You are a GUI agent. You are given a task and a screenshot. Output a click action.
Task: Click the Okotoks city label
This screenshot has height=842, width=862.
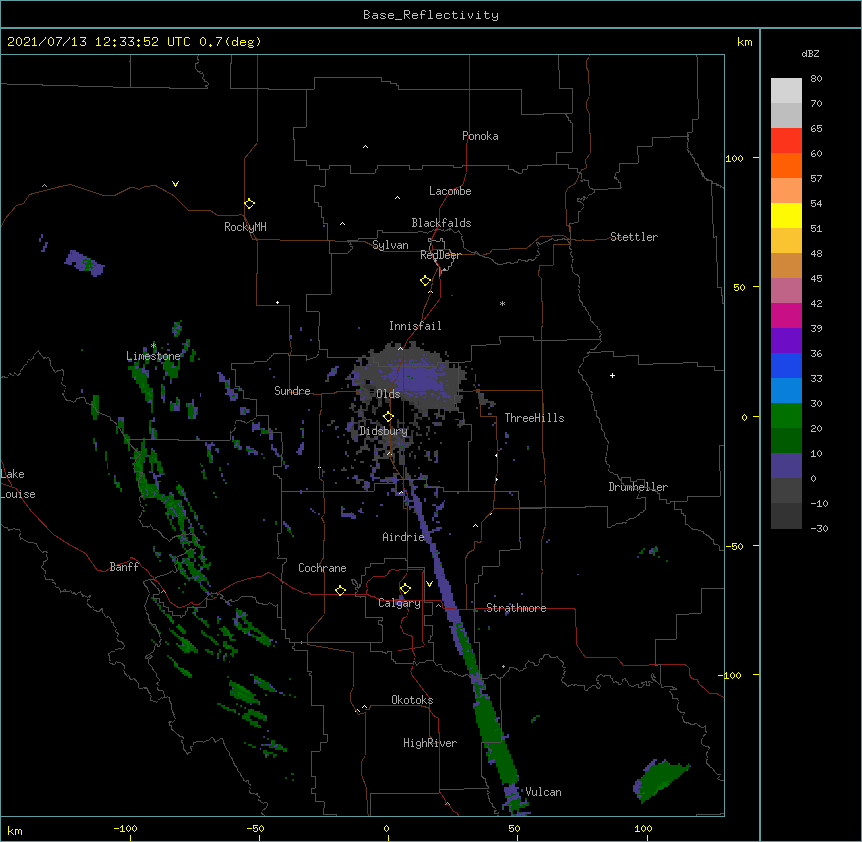[x=412, y=700]
